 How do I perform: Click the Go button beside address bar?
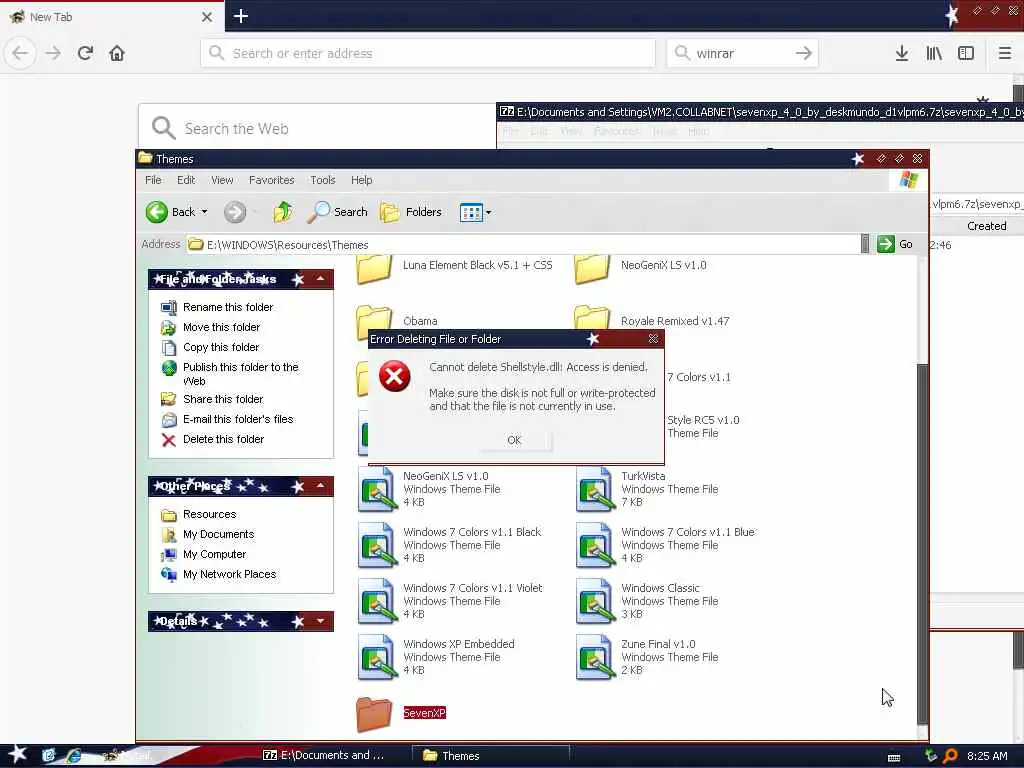pyautogui.click(x=895, y=244)
